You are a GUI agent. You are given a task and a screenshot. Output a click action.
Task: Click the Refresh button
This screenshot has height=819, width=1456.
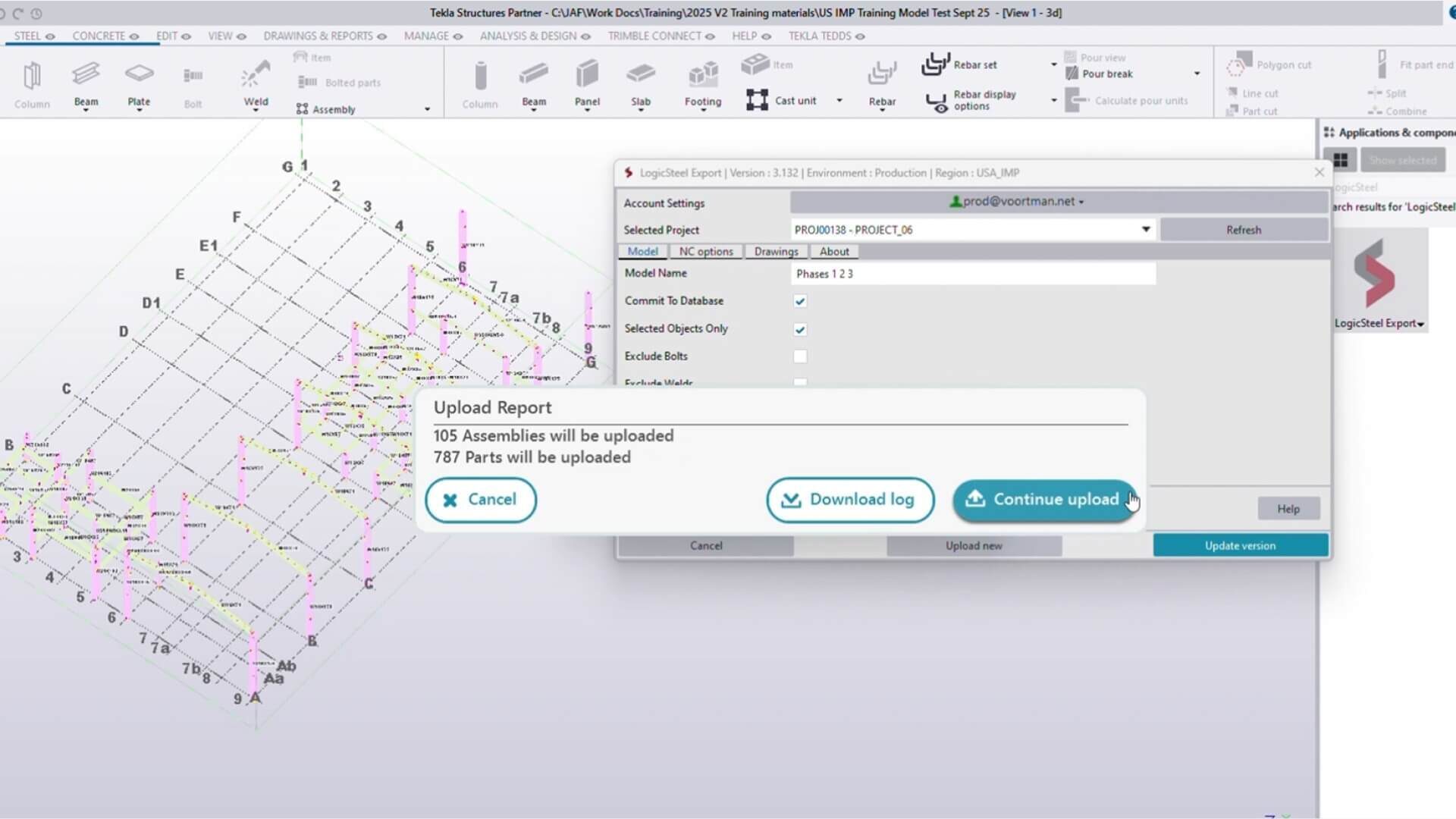click(x=1244, y=230)
